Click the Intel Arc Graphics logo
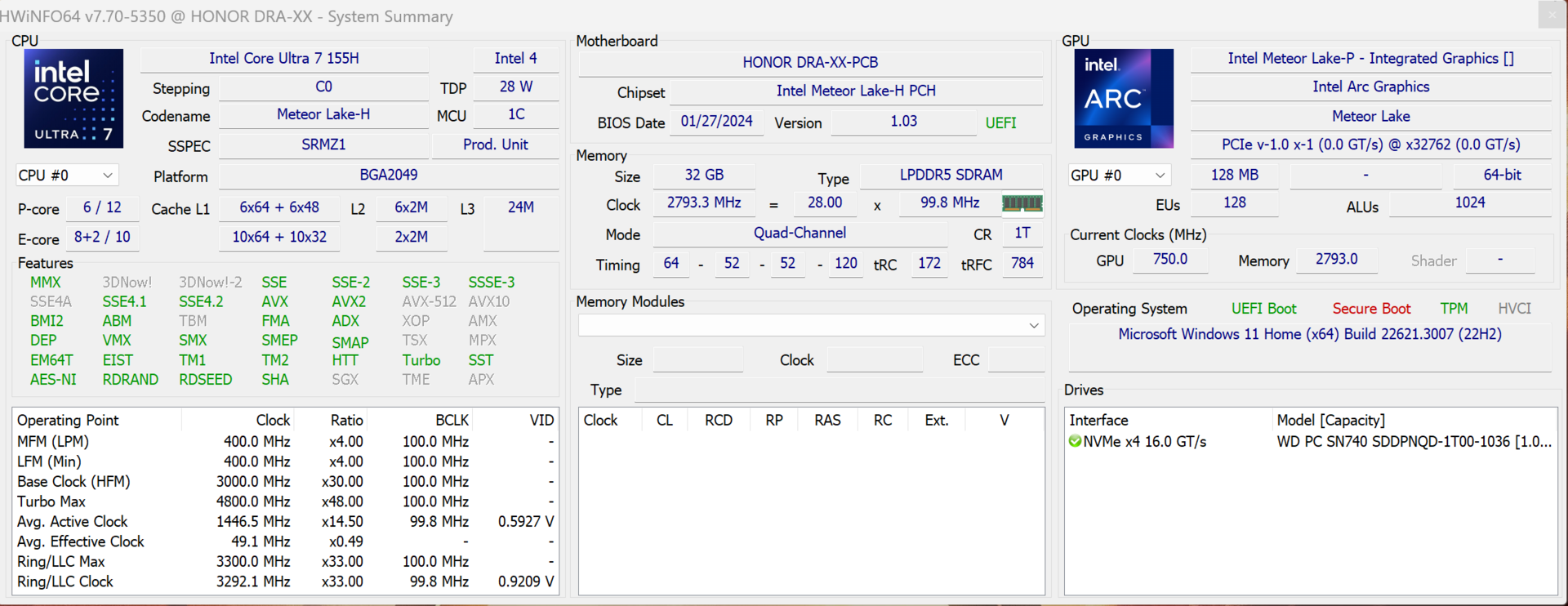Image resolution: width=1568 pixels, height=606 pixels. pyautogui.click(x=1124, y=99)
